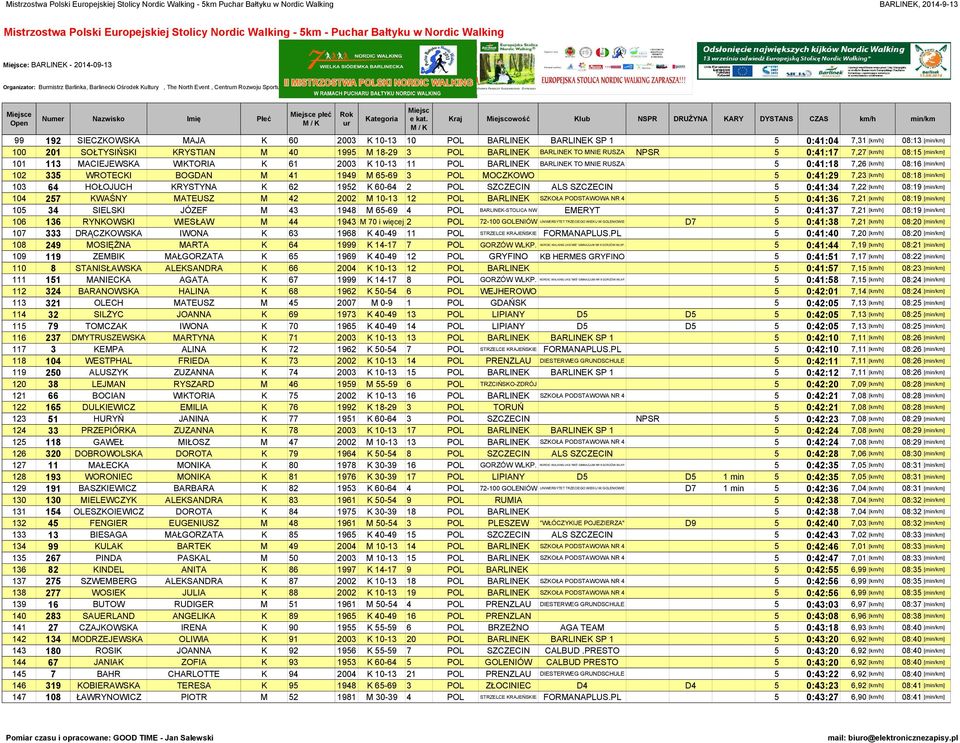Click the town 'WEJHEROWO'
This screenshot has width=960, height=743.
pyautogui.click(x=508, y=292)
